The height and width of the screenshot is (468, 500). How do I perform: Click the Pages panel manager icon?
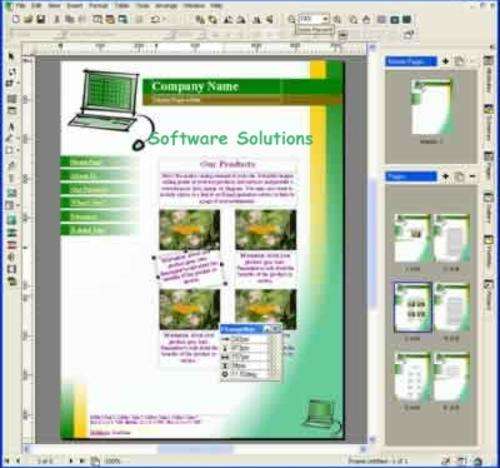pyautogui.click(x=459, y=176)
